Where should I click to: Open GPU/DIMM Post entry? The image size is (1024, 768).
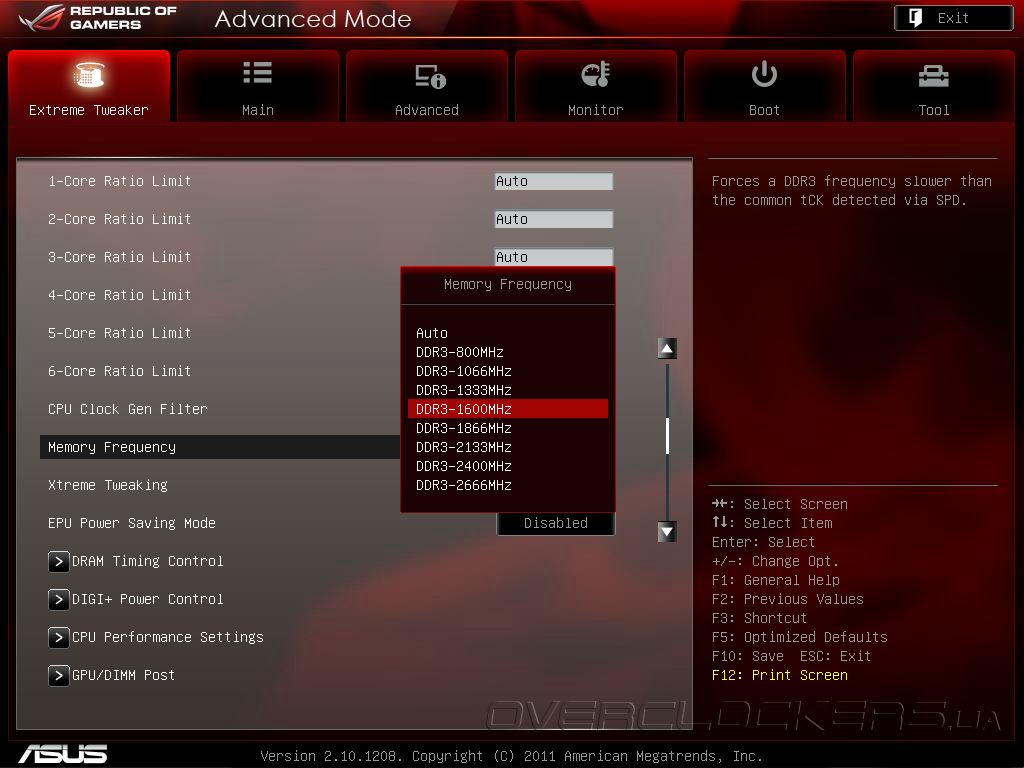click(123, 675)
